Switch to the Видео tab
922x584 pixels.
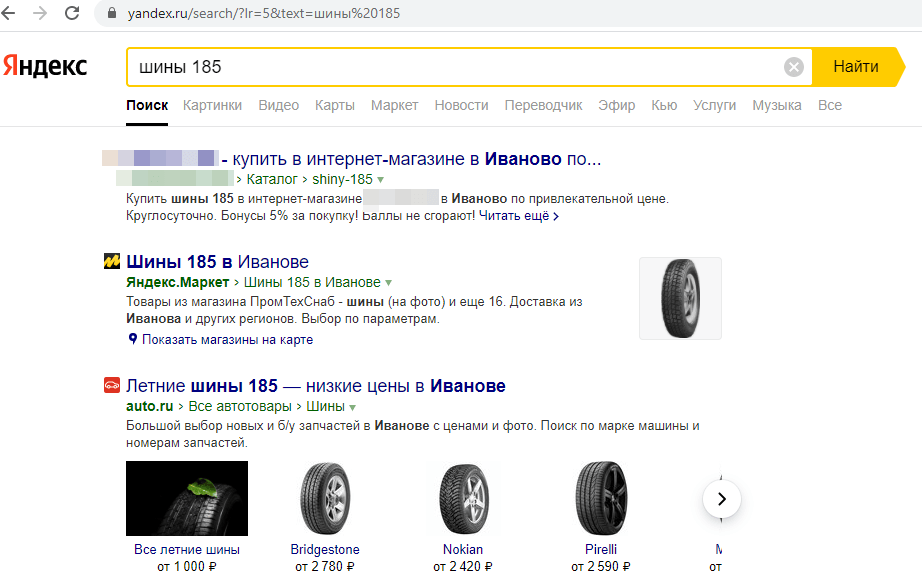279,105
